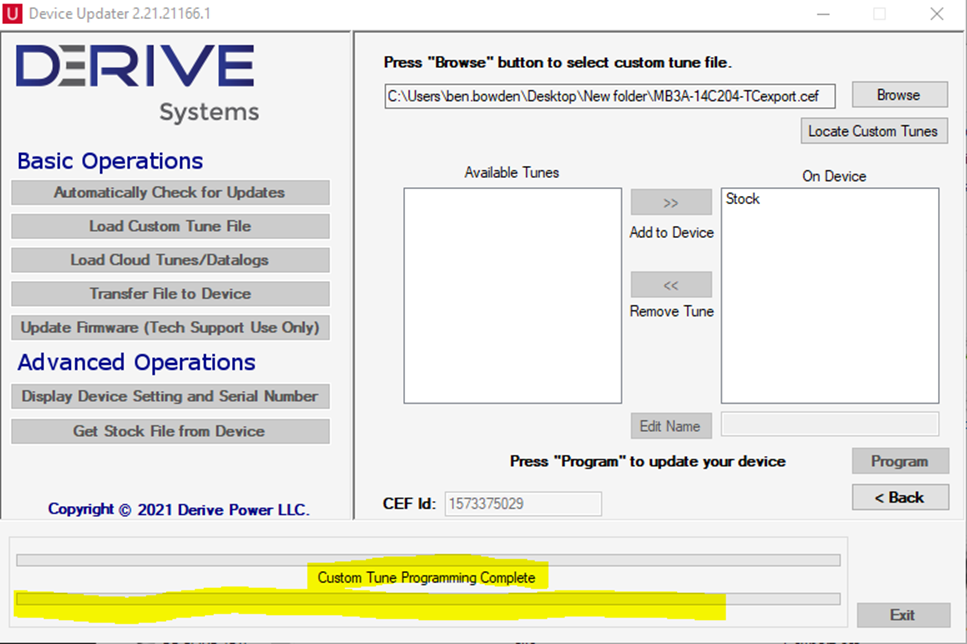Click the On Device label
This screenshot has width=967, height=644.
pyautogui.click(x=834, y=176)
